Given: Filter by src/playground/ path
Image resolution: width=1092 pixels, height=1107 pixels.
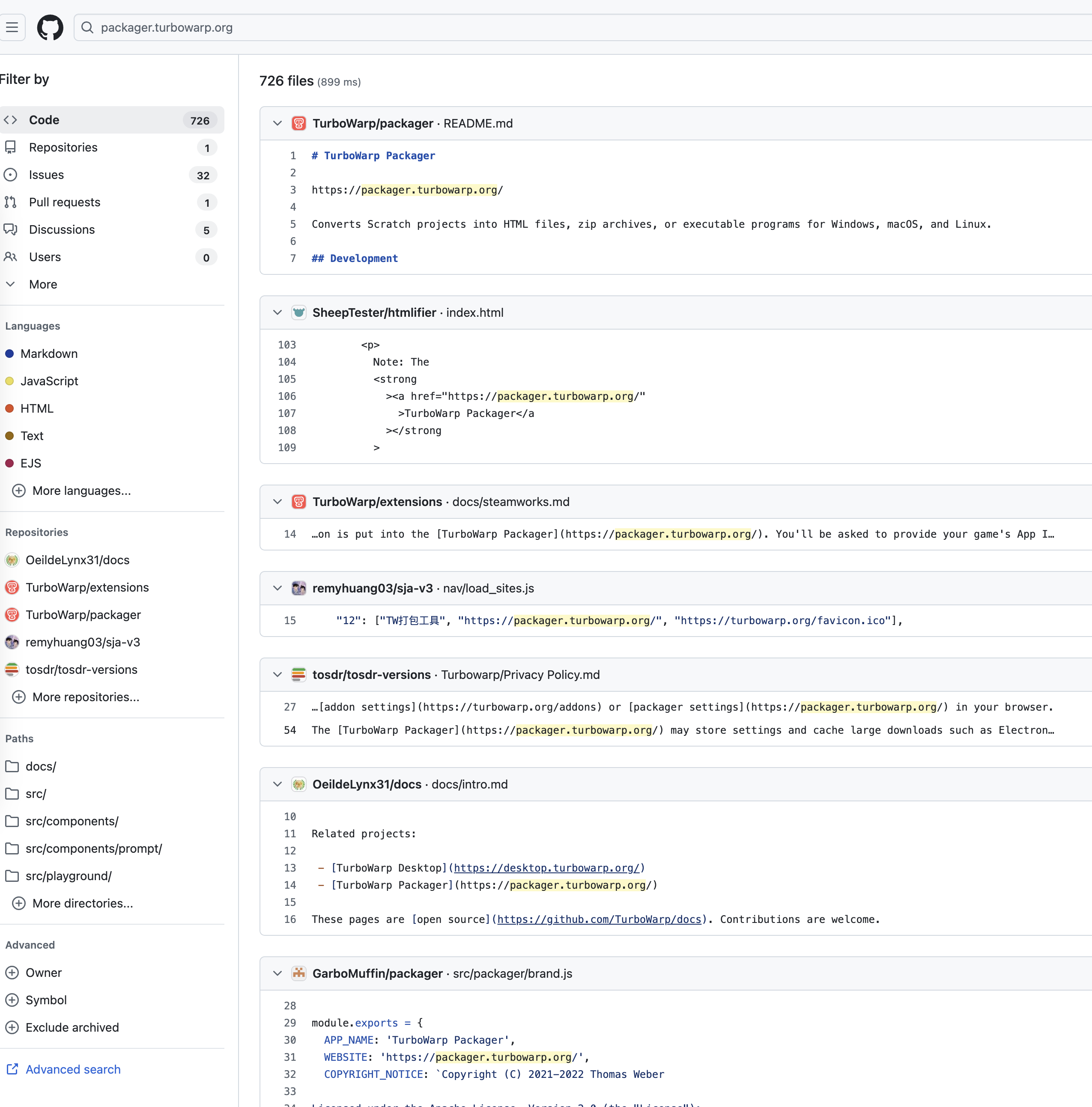Looking at the screenshot, I should click(x=59, y=876).
